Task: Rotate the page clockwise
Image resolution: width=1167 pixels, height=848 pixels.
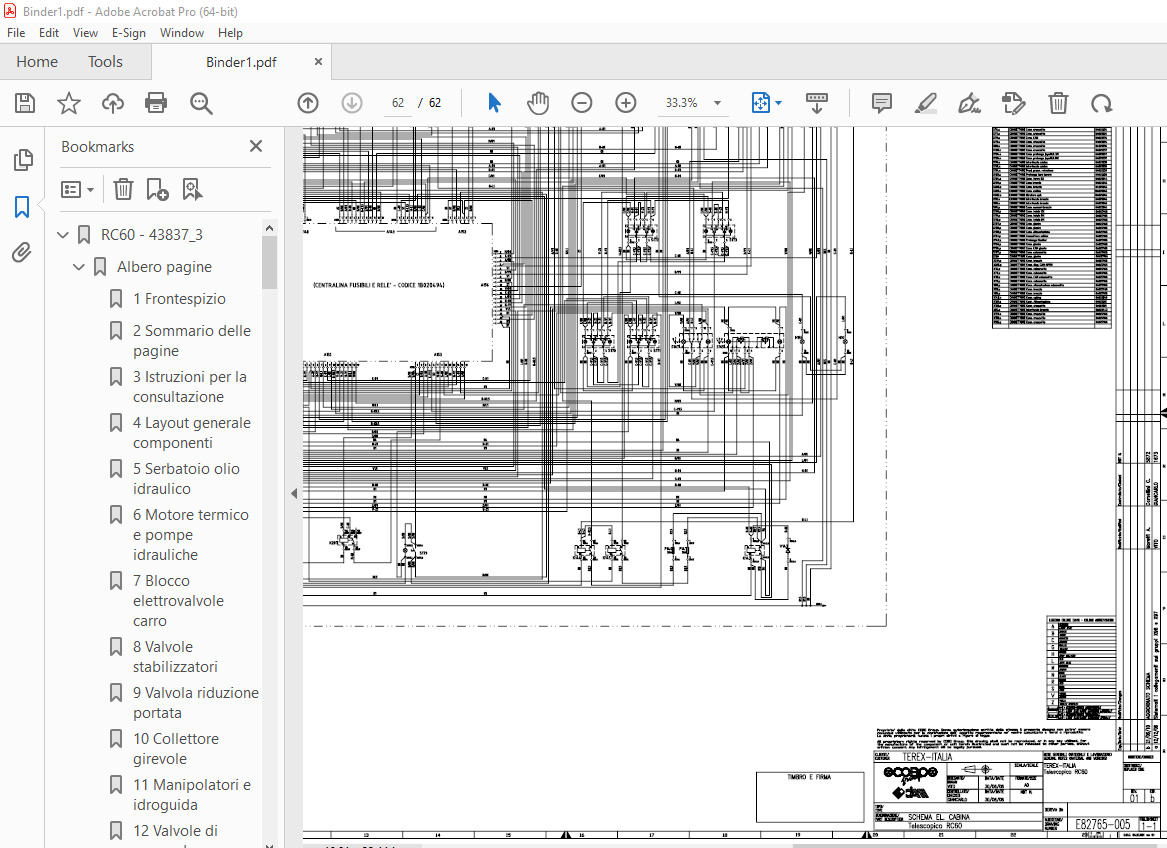Action: 1102,103
